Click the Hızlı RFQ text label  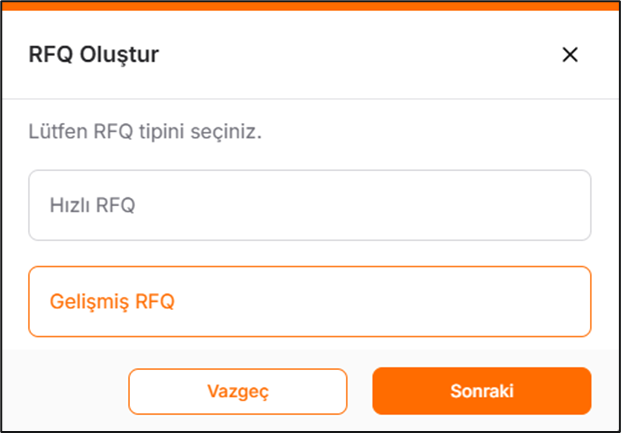click(x=92, y=205)
